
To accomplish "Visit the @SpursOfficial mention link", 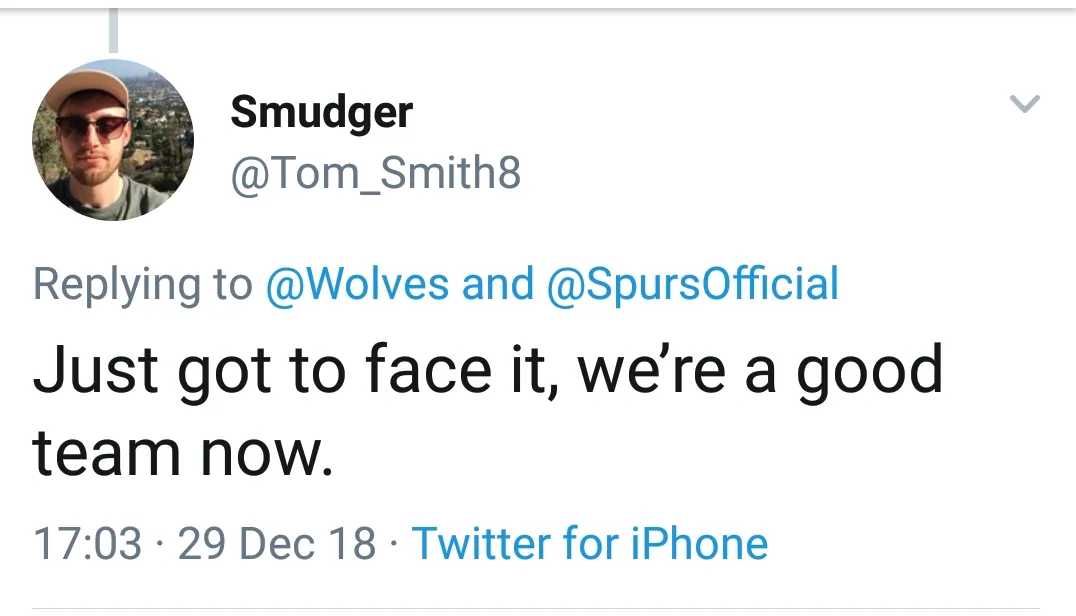I will coord(692,284).
